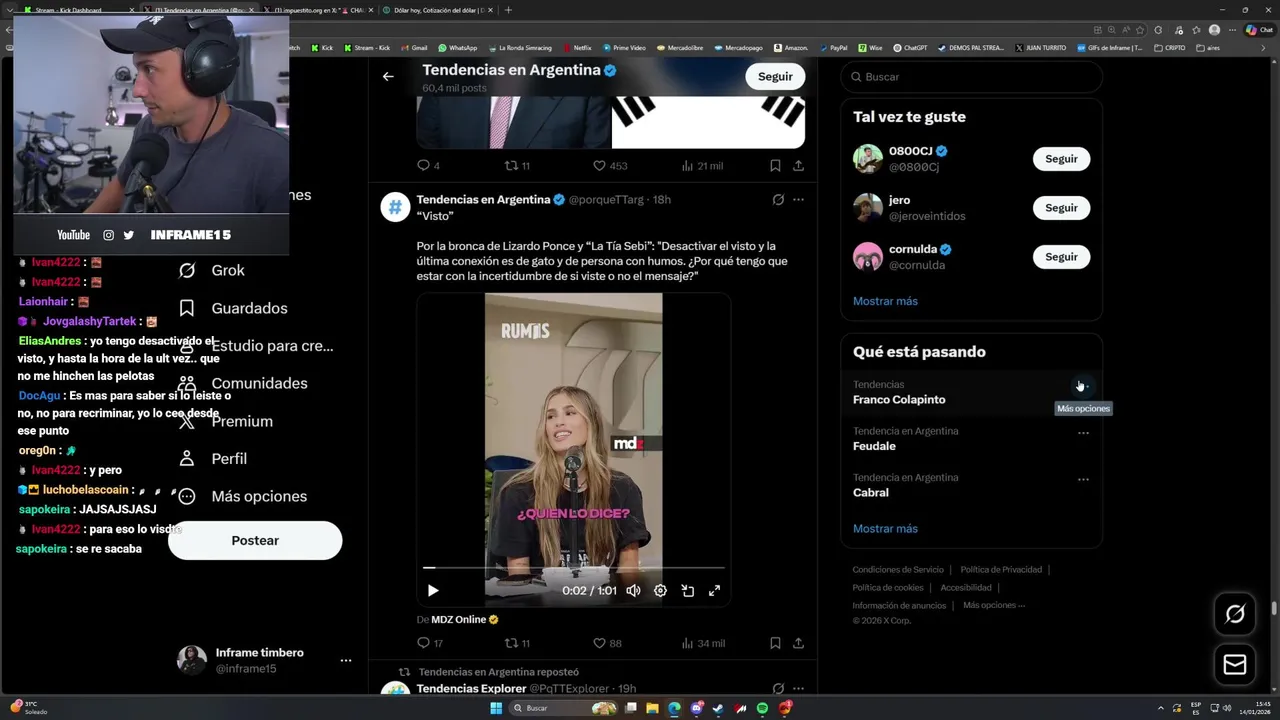Open the MDZ Online source link
Image resolution: width=1280 pixels, height=720 pixels.
458,620
